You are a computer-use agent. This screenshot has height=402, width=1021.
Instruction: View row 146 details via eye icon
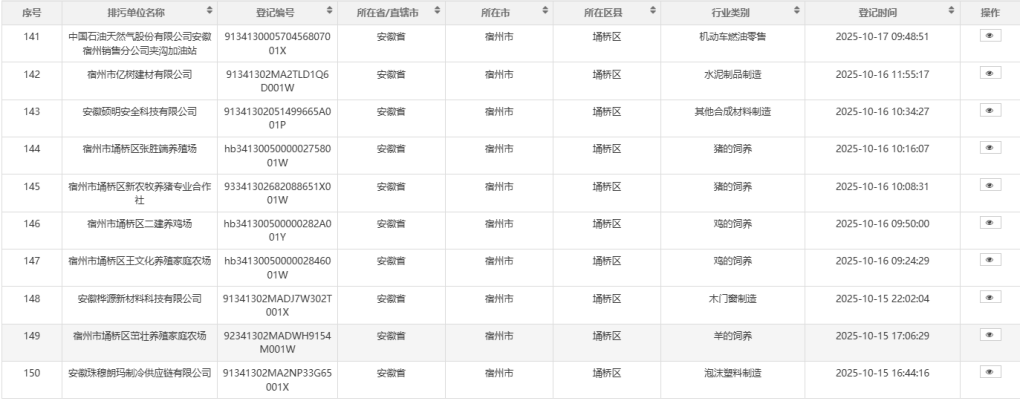(990, 222)
